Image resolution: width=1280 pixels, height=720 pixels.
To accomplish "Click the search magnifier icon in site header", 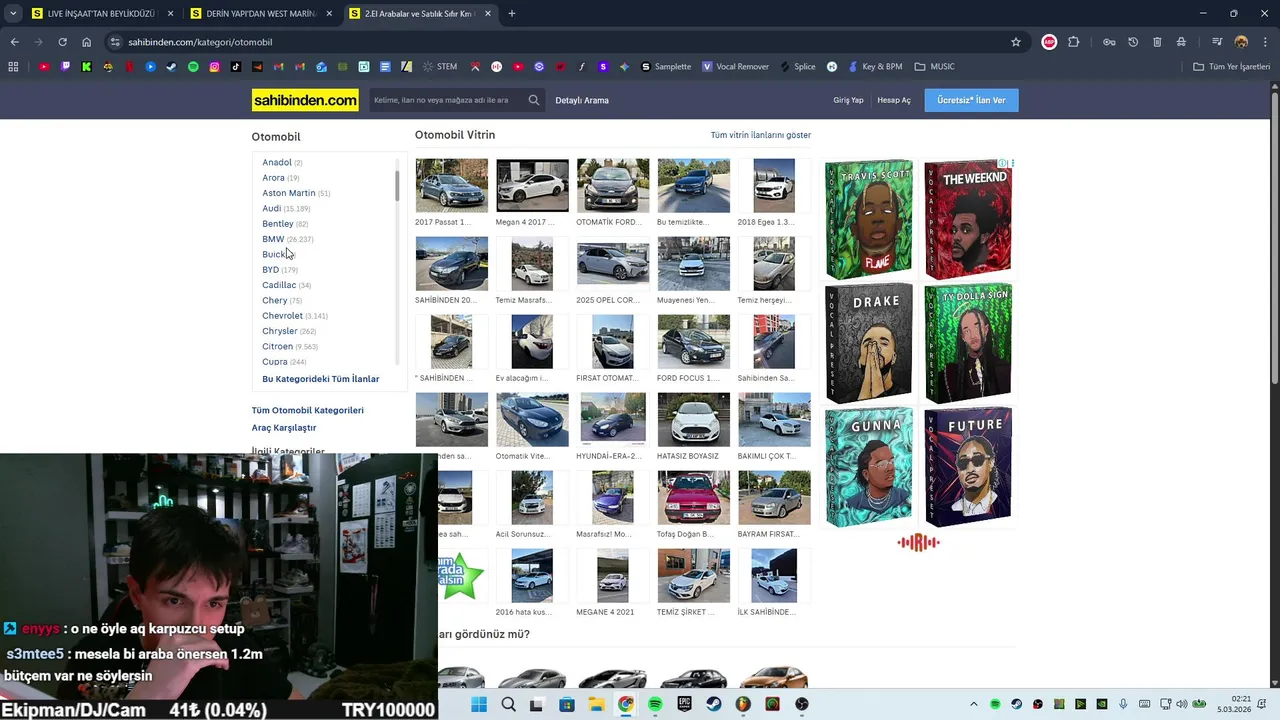I will pos(534,100).
